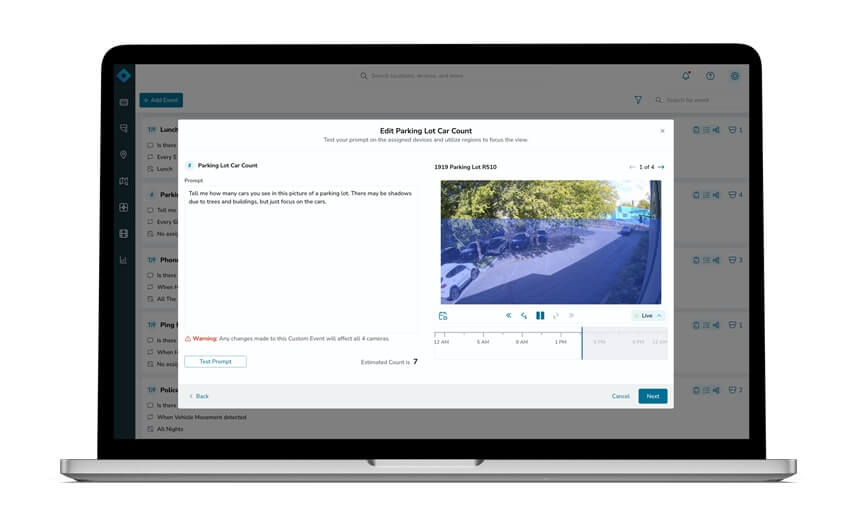The height and width of the screenshot is (520, 850).
Task: Click the camera count icon in Phone row
Action: click(732, 260)
